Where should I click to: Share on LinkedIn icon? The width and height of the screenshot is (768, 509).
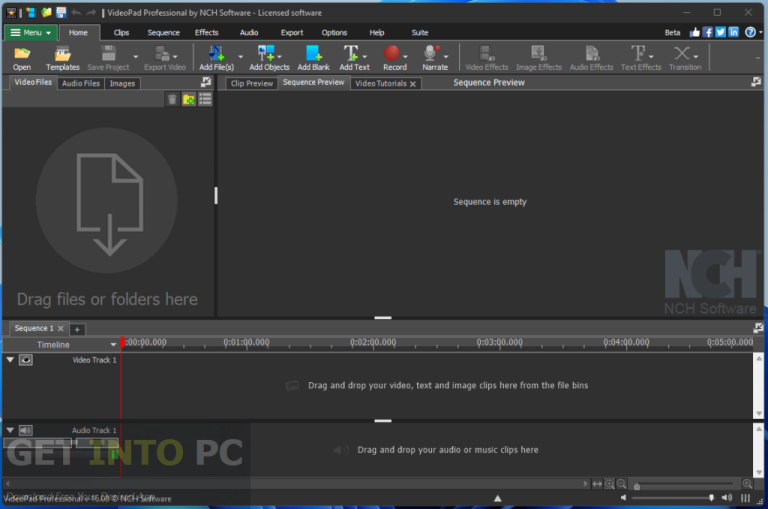point(733,32)
